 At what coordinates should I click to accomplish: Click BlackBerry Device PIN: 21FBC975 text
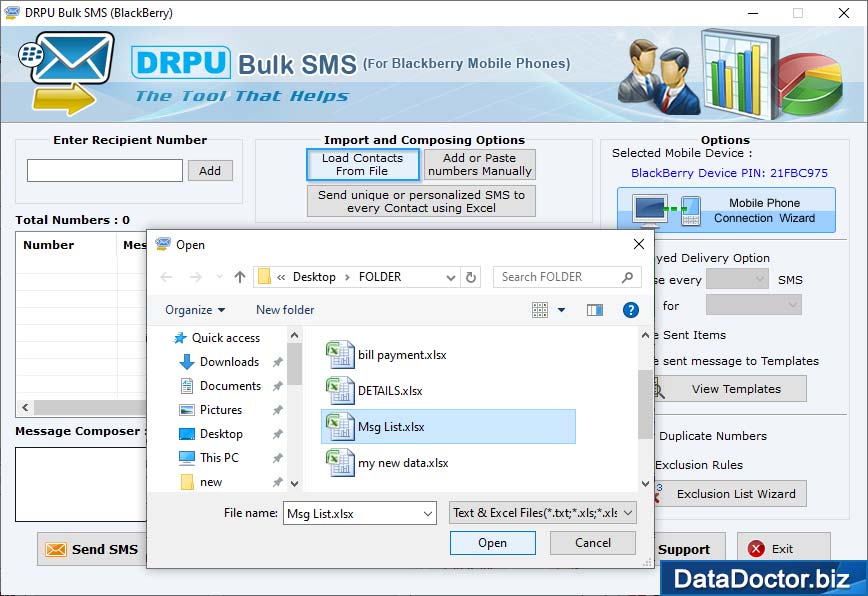pyautogui.click(x=729, y=173)
